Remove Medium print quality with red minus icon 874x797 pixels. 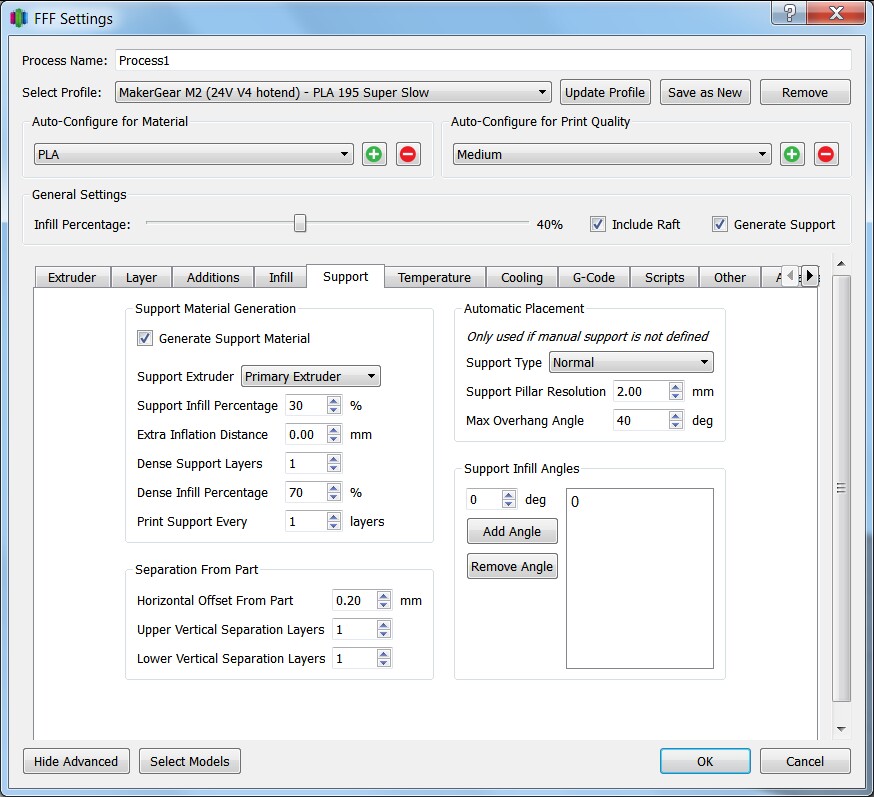tap(826, 154)
